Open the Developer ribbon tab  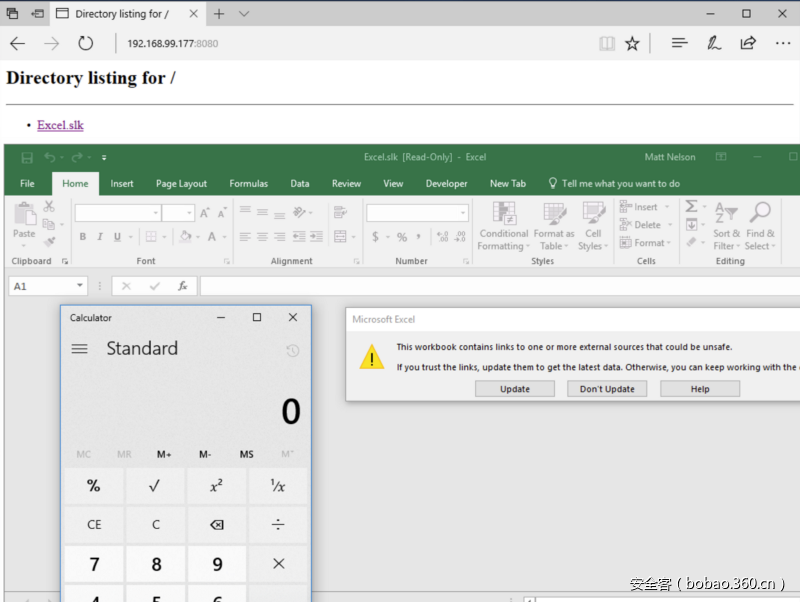pos(446,184)
